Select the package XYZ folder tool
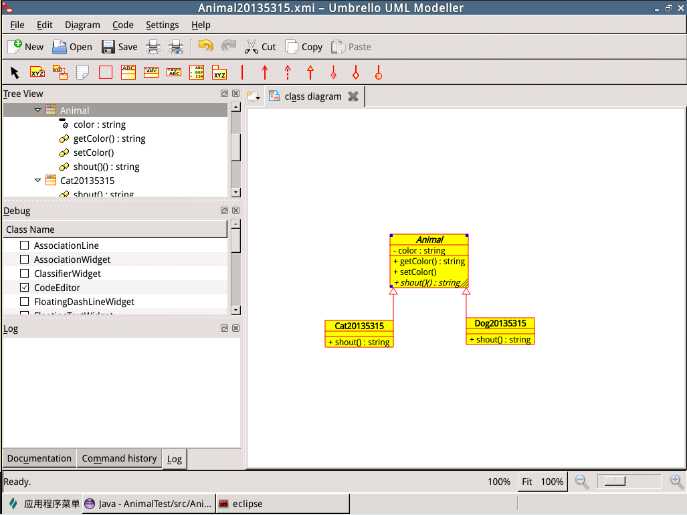Image resolution: width=687 pixels, height=515 pixels. pyautogui.click(x=220, y=72)
